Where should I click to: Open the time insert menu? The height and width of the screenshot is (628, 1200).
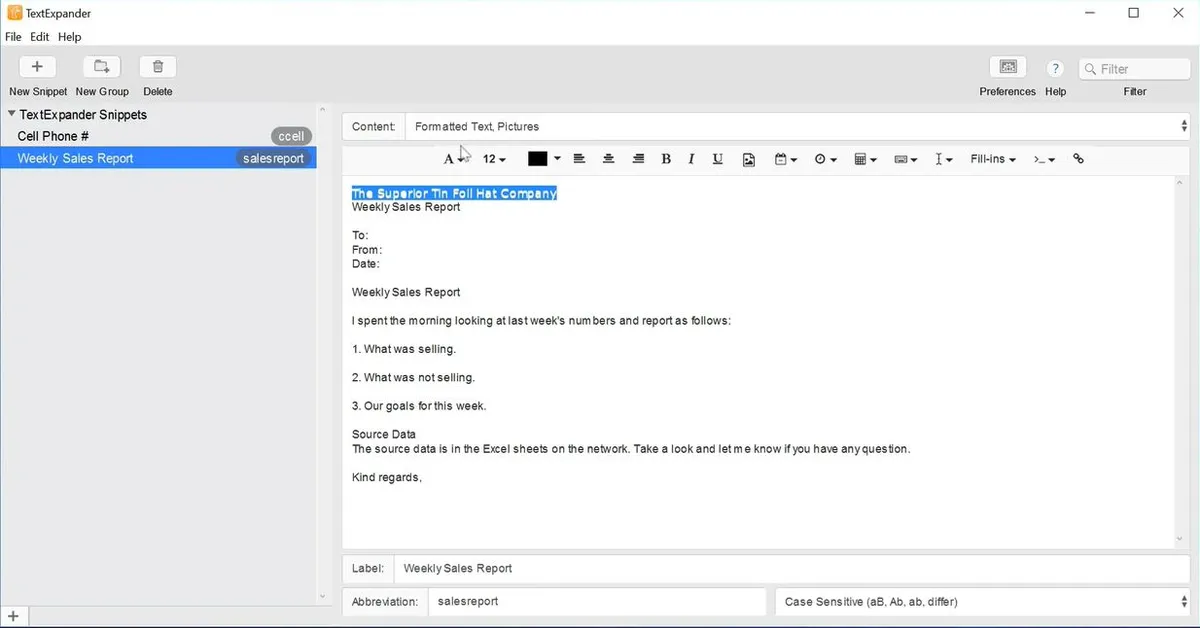[825, 159]
